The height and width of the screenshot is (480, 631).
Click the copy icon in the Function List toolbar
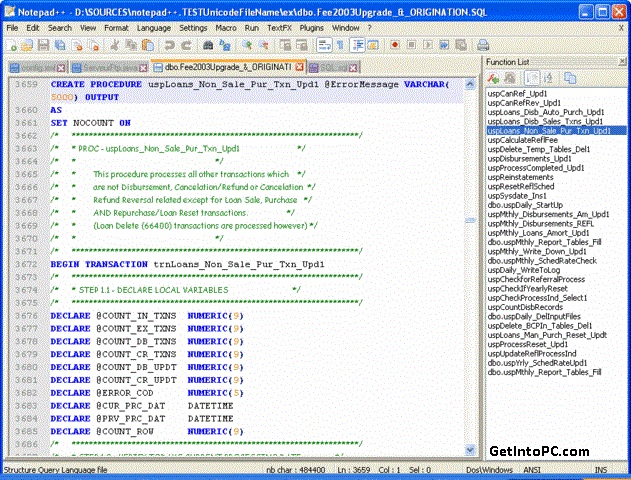point(570,78)
